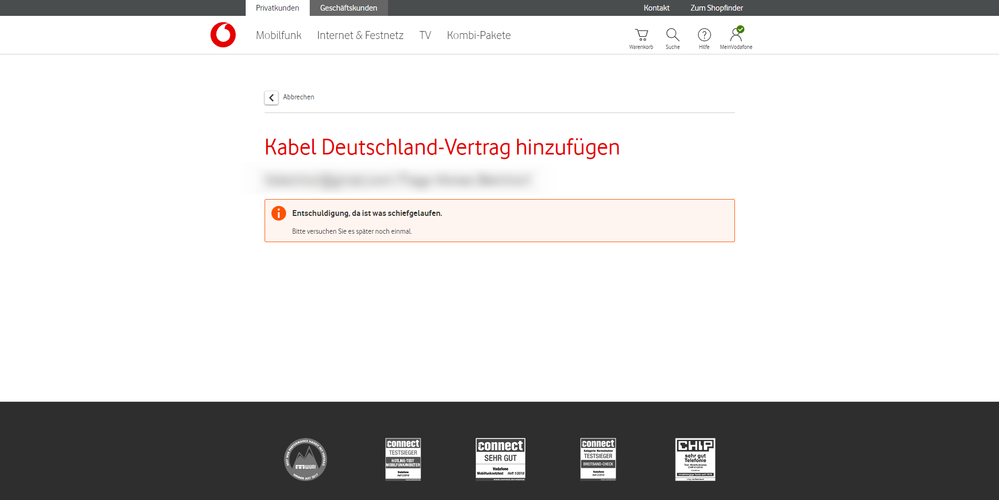999x500 pixels.
Task: Open the Hilfe question mark icon
Action: 704,35
